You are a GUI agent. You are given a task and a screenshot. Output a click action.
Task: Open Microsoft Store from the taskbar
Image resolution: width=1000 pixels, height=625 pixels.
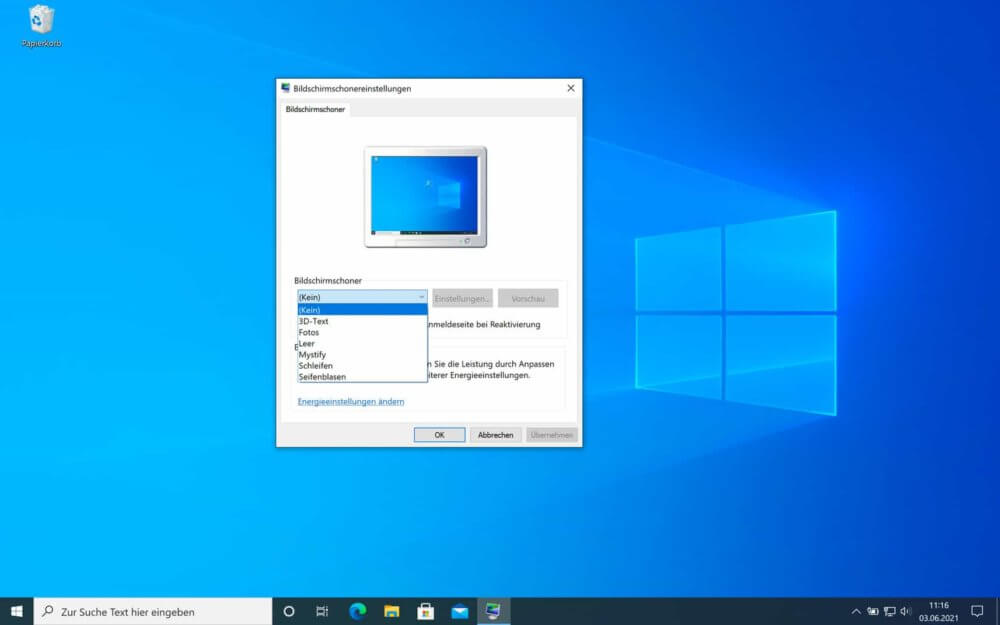click(x=425, y=612)
